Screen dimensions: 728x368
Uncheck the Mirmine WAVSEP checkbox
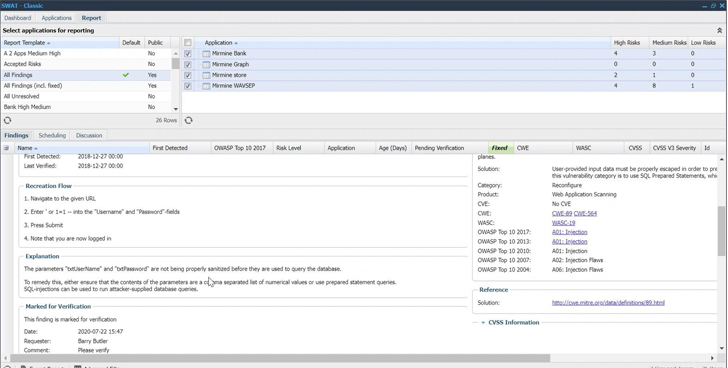[x=188, y=86]
